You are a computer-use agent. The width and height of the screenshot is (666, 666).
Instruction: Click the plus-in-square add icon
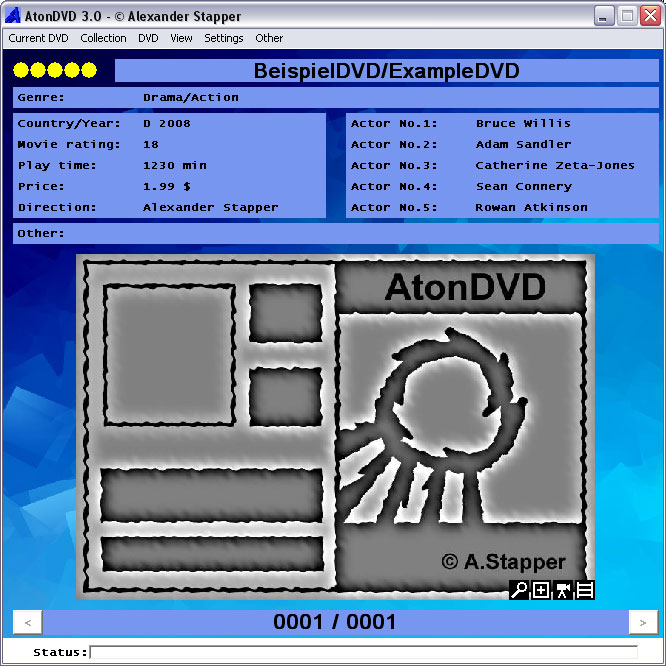[x=541, y=590]
